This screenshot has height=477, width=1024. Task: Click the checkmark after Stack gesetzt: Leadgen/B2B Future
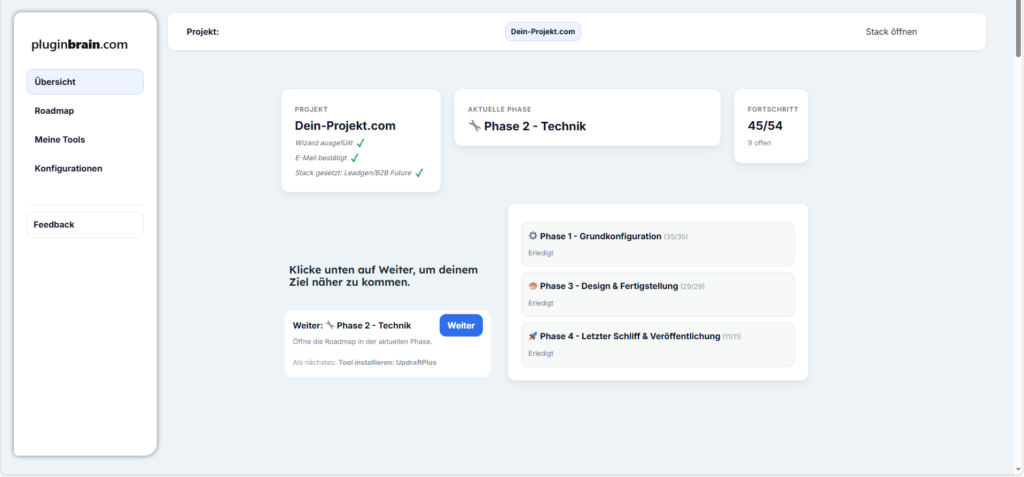[x=419, y=172]
